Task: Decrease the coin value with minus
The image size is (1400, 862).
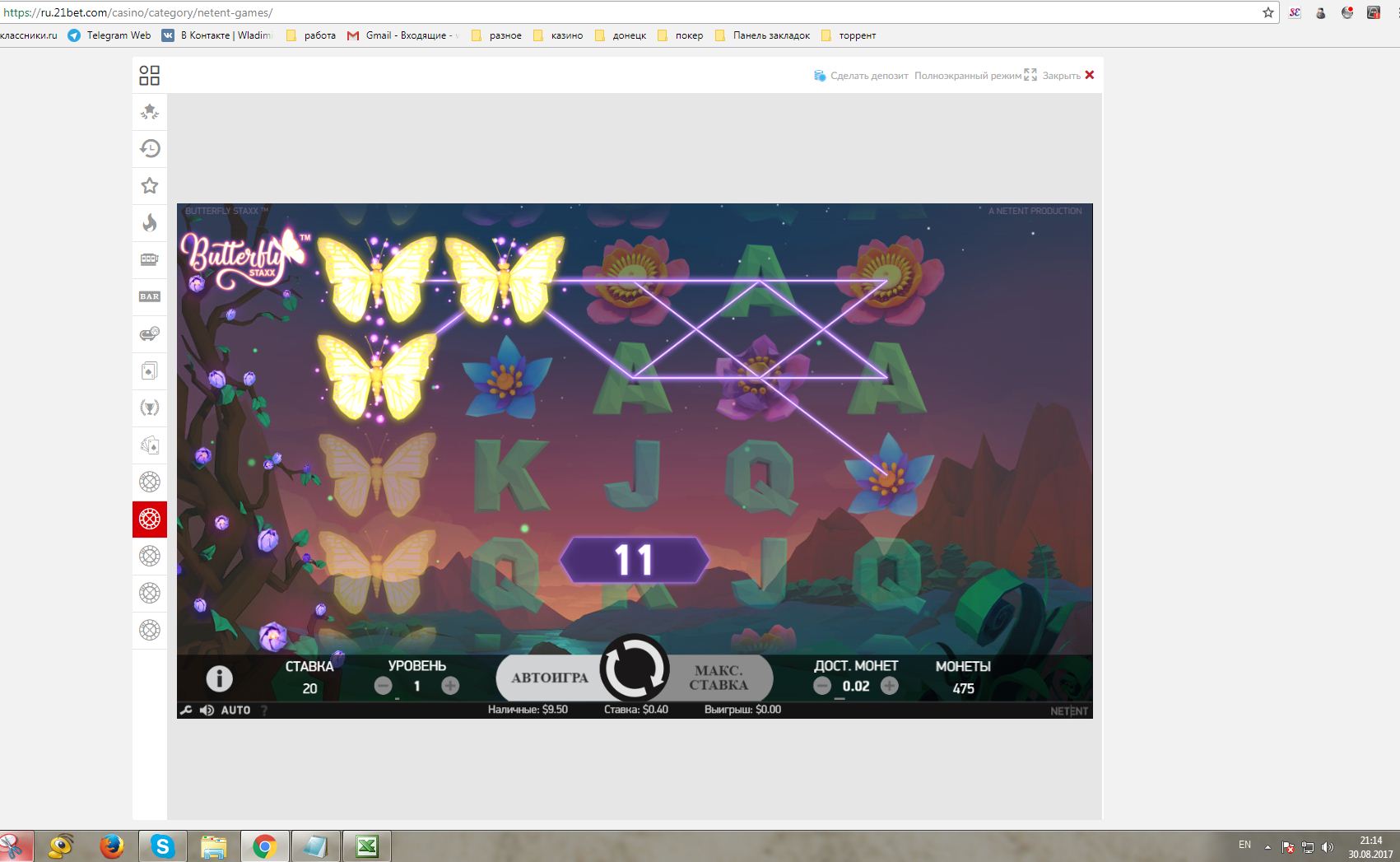Action: tap(822, 686)
